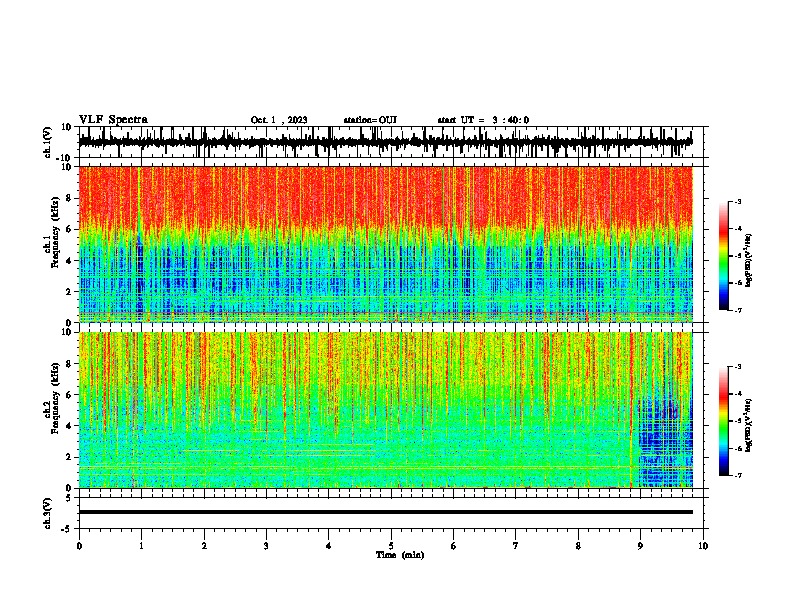Click the '2' kHz tick of ch.1 spectrogram
This screenshot has height=612, width=792.
click(x=69, y=292)
